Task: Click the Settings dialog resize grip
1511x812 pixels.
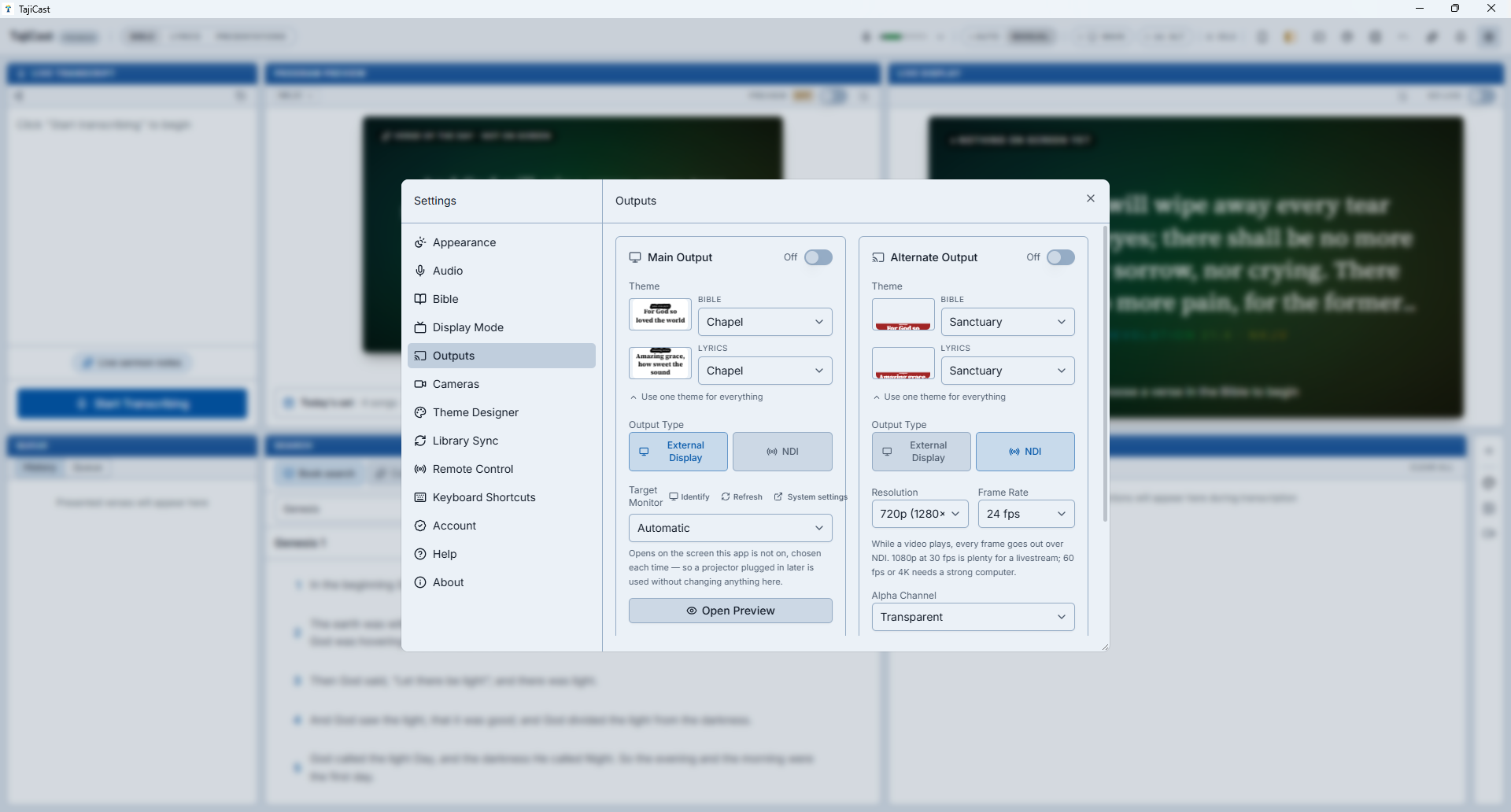Action: (1104, 647)
